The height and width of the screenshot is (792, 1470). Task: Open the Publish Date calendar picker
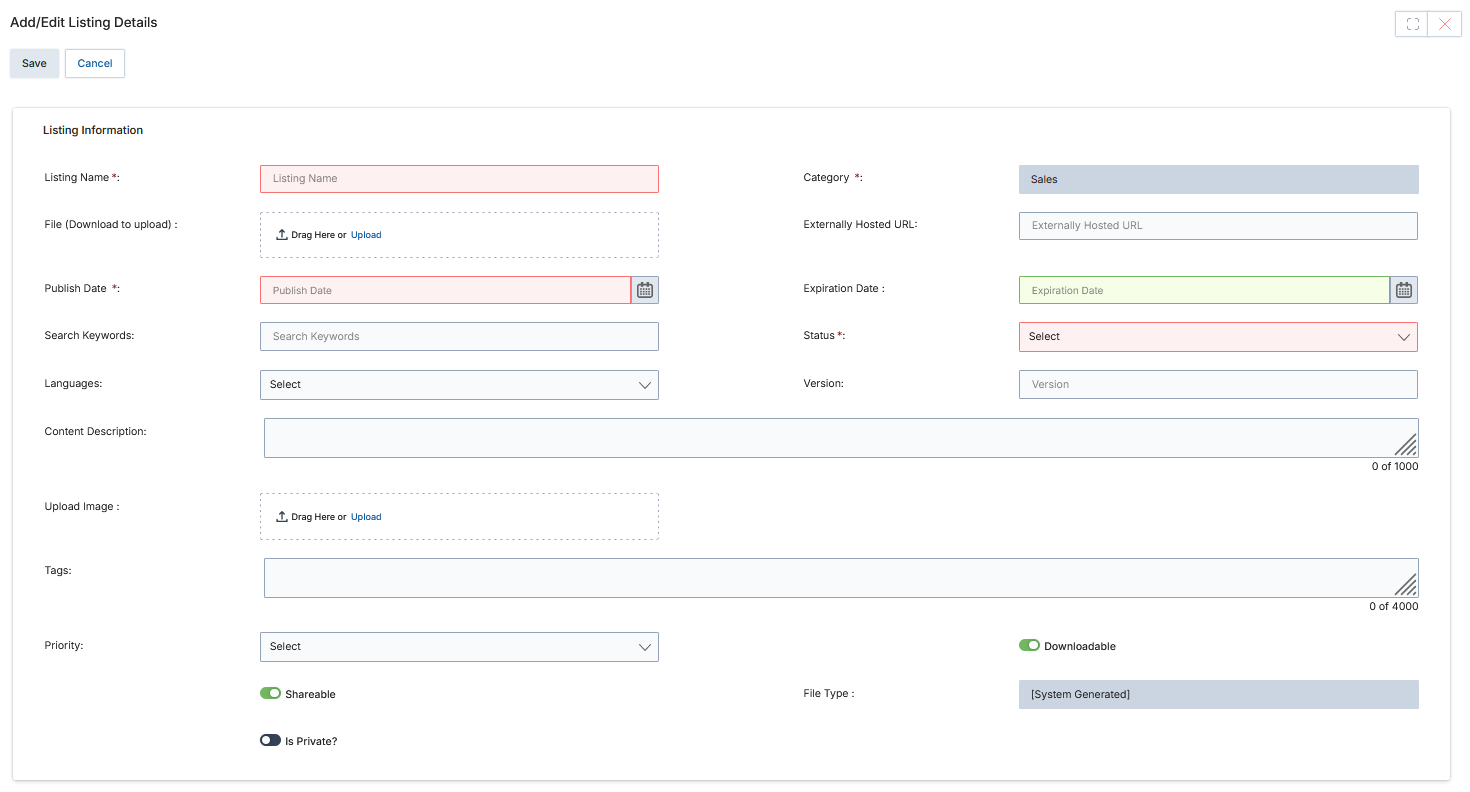[x=645, y=290]
